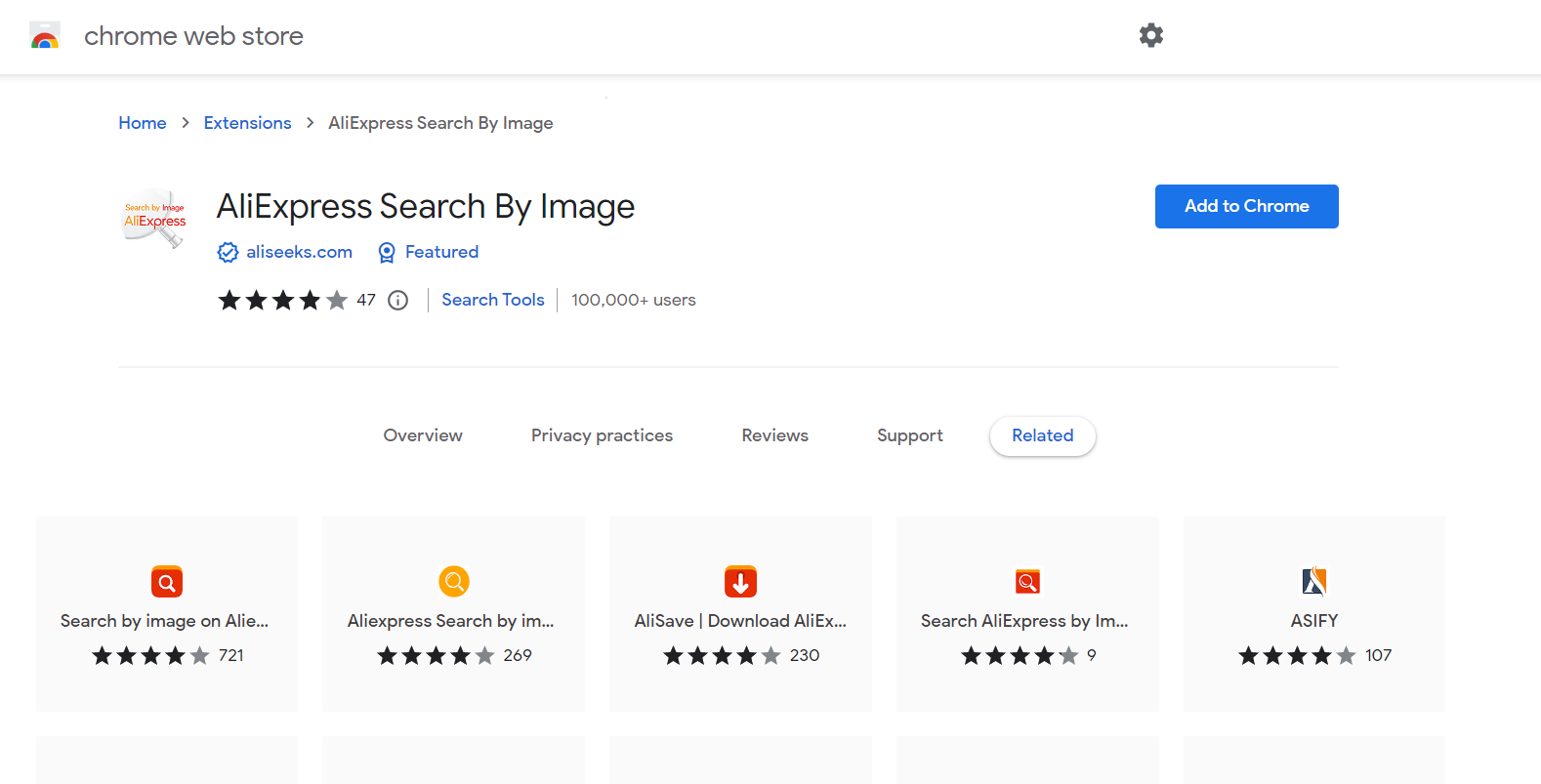
Task: Click the chrome web store title text
Action: click(x=193, y=36)
